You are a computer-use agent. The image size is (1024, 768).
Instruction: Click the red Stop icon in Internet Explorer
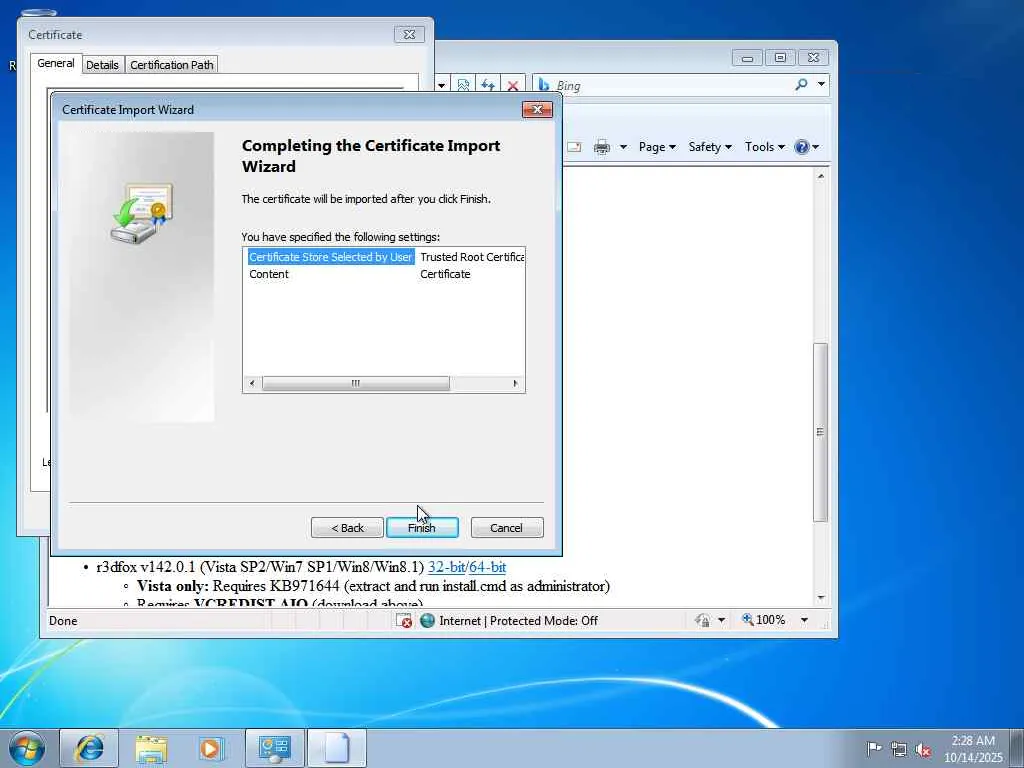point(513,86)
